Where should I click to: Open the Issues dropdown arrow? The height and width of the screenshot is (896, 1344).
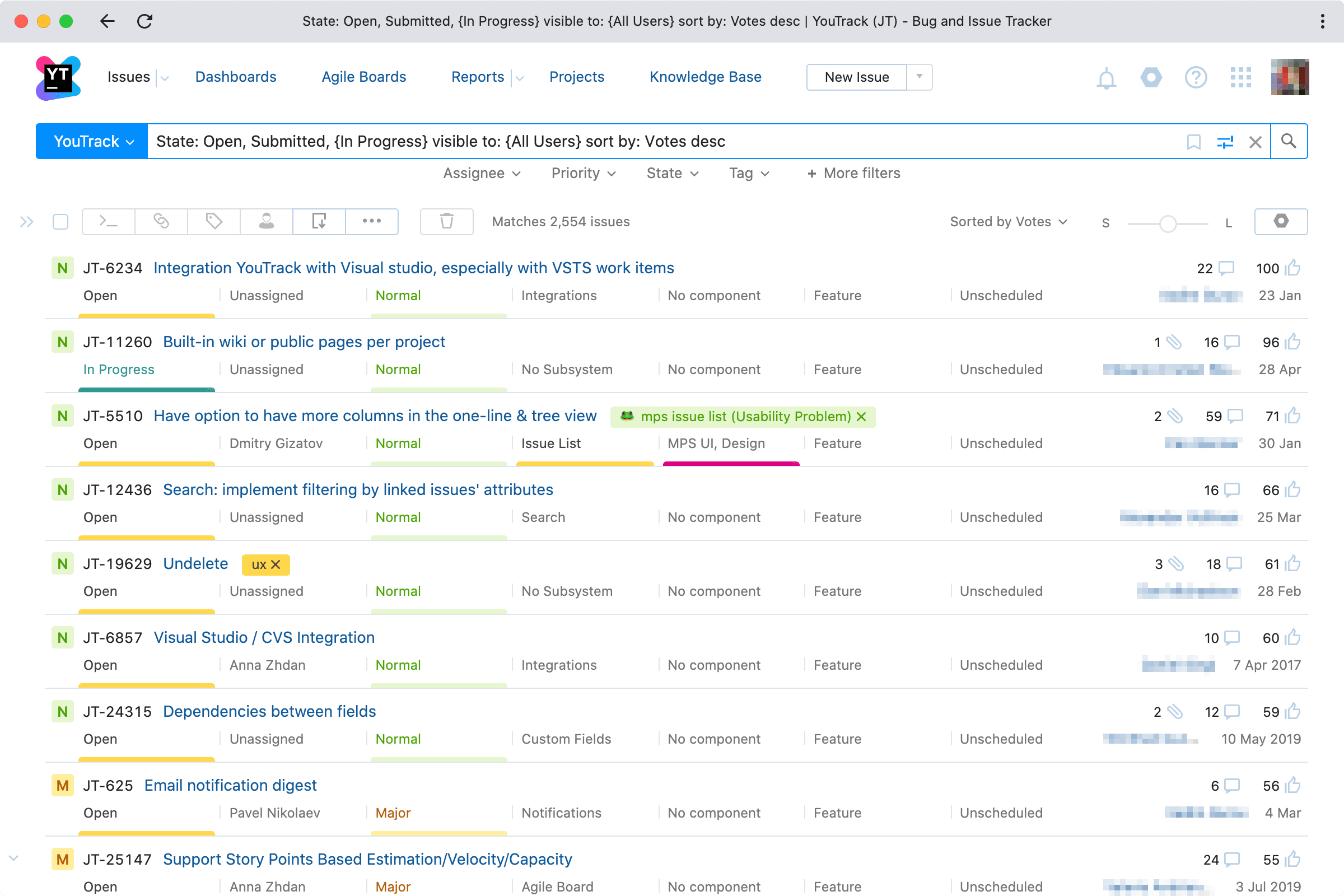(x=165, y=78)
